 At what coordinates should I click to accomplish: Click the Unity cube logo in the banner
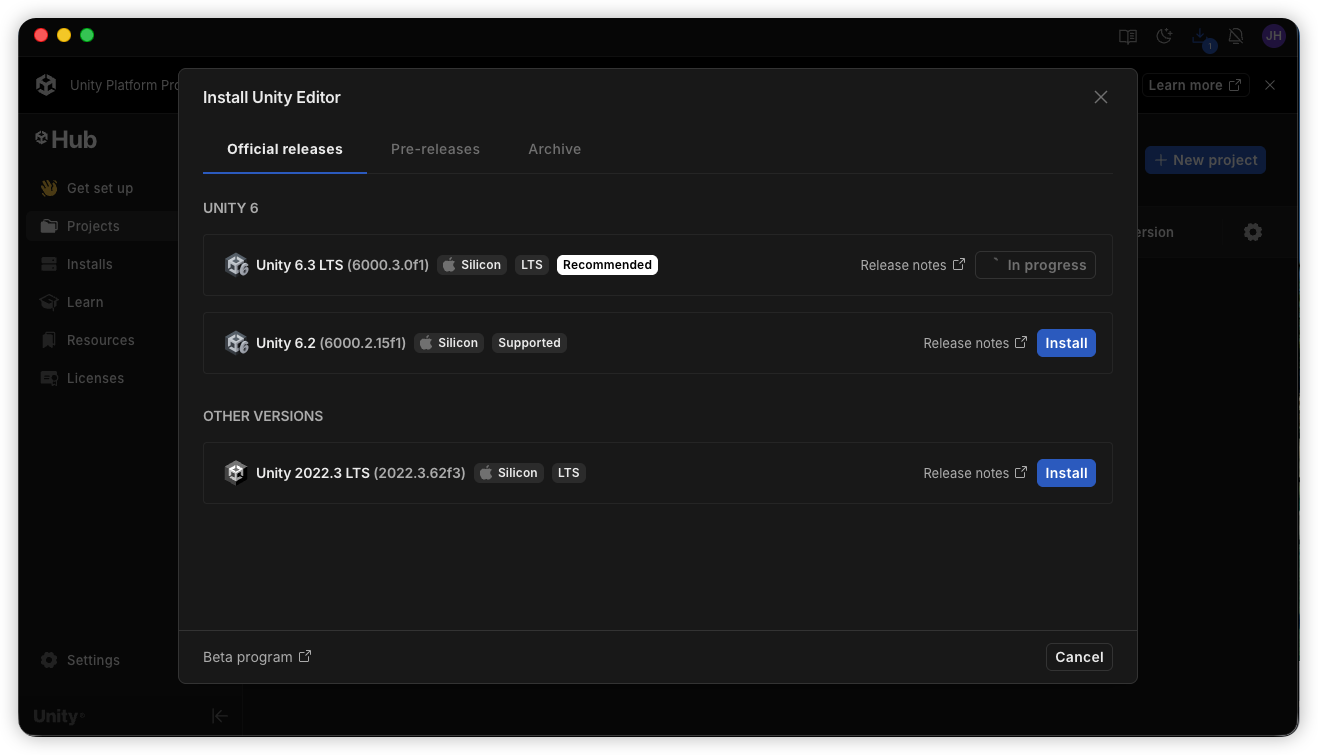tap(46, 85)
